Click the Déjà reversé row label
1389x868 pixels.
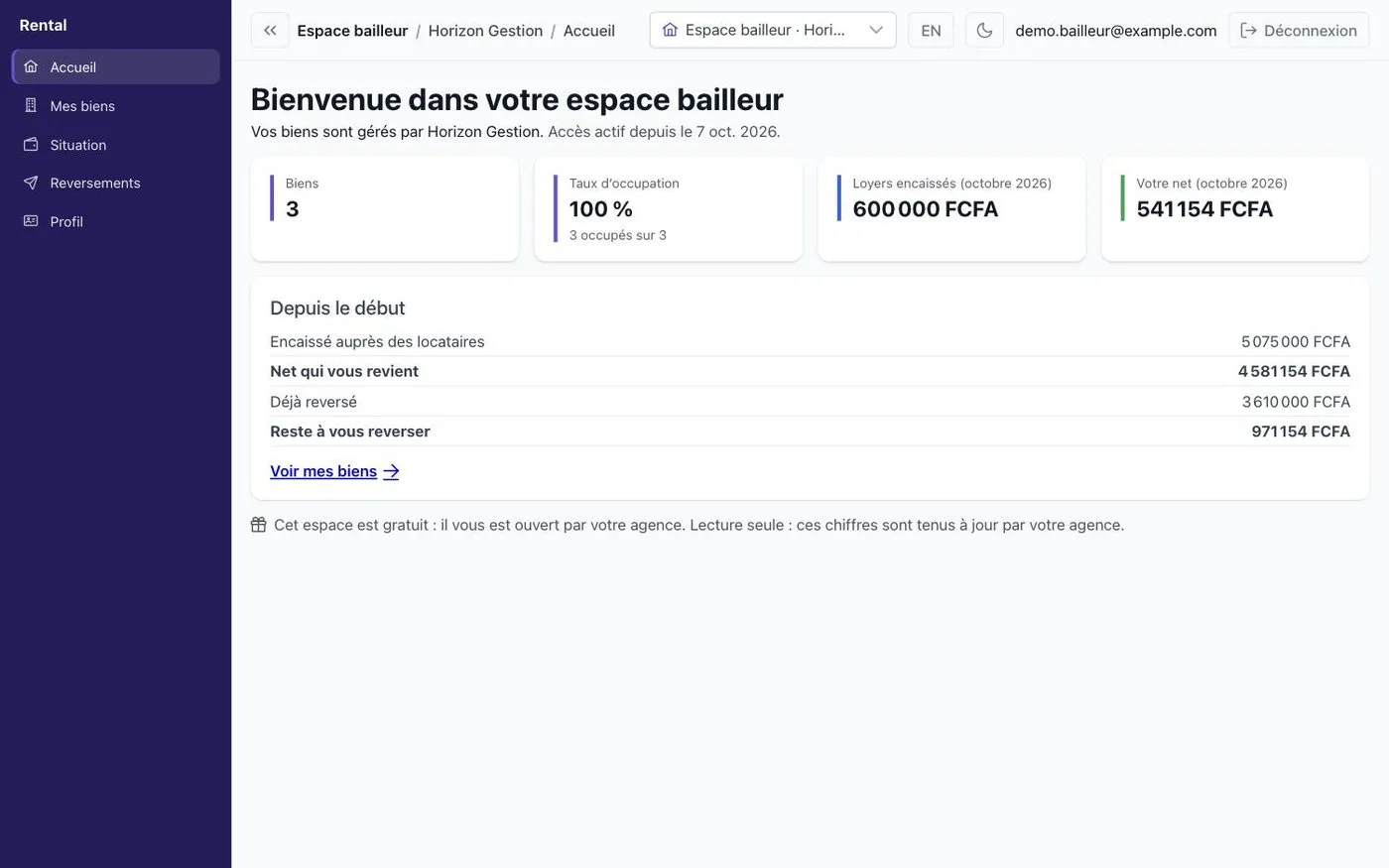314,402
